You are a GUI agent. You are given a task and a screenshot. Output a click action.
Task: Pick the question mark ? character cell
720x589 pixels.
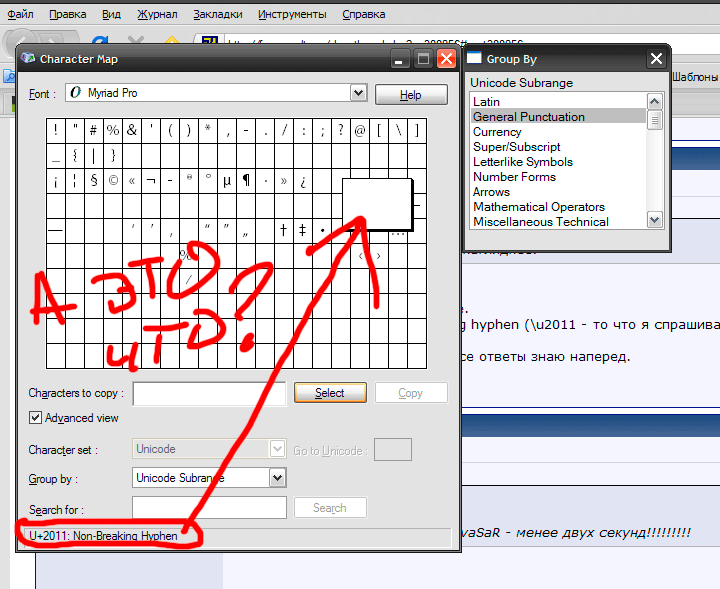click(341, 130)
